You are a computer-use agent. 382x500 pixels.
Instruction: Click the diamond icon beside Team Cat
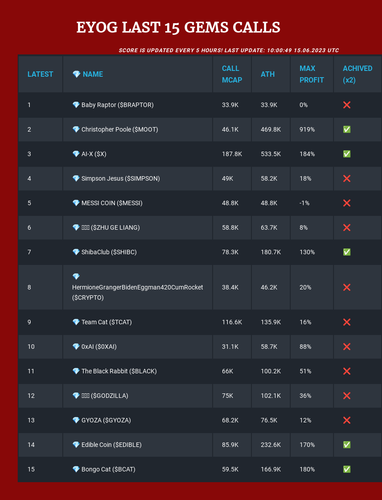point(76,322)
